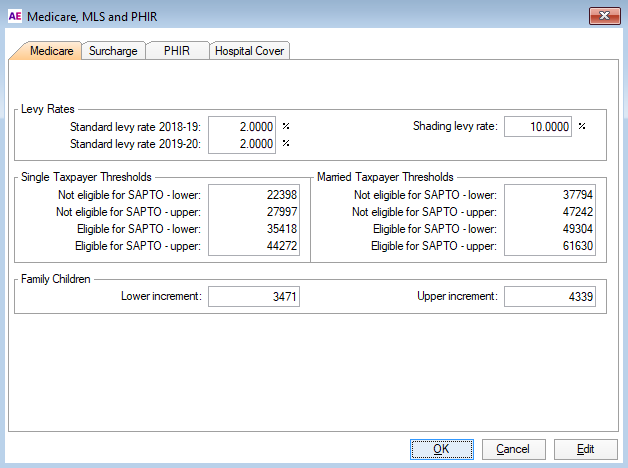Click Single Taxpayer not eligible SAPTO lower field
This screenshot has height=468, width=628.
[254, 194]
